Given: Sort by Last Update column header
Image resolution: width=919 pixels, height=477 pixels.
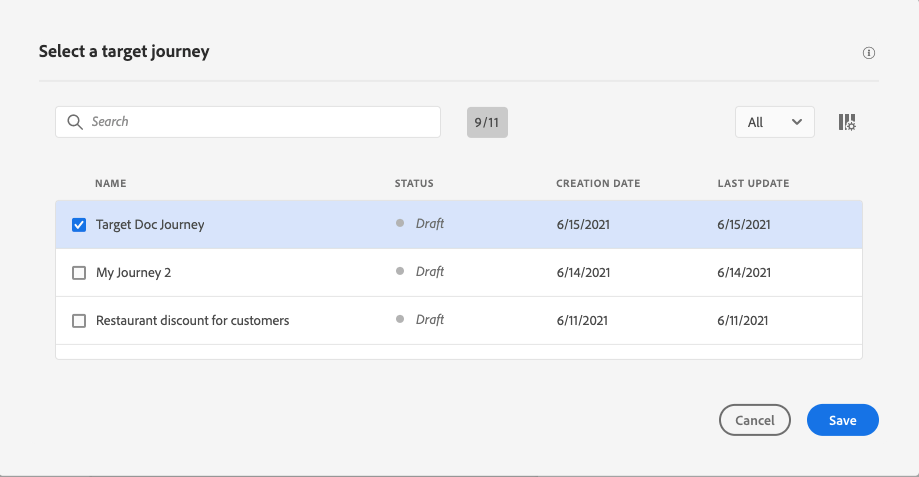Looking at the screenshot, I should click(752, 184).
